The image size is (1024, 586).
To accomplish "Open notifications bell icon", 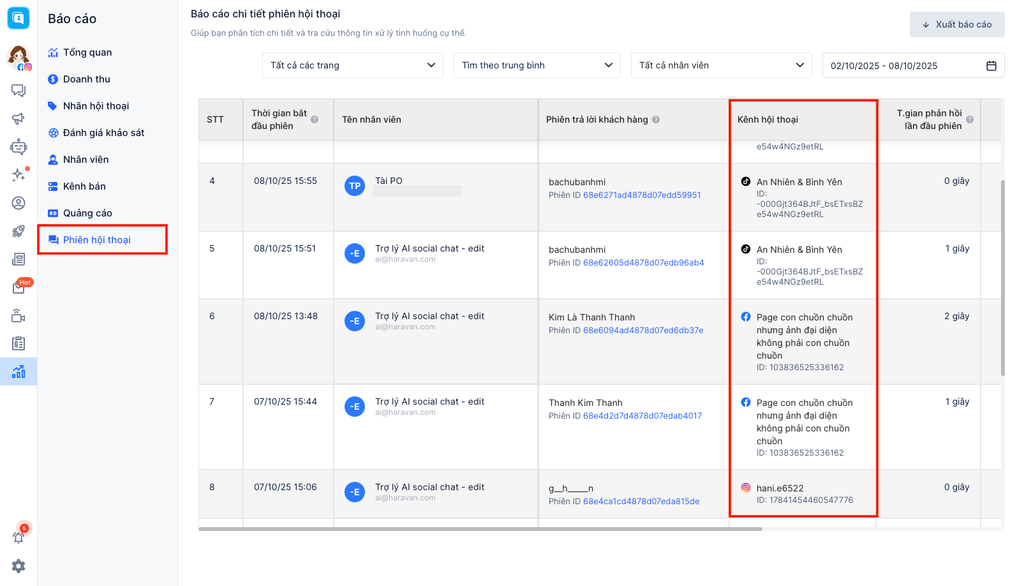I will point(18,537).
